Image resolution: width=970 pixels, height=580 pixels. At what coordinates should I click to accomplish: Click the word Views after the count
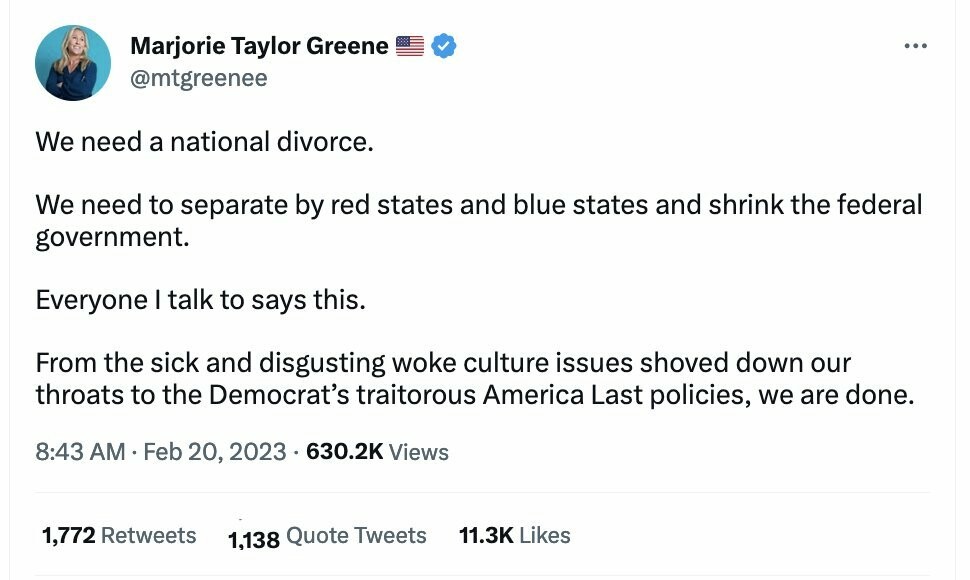(x=419, y=452)
